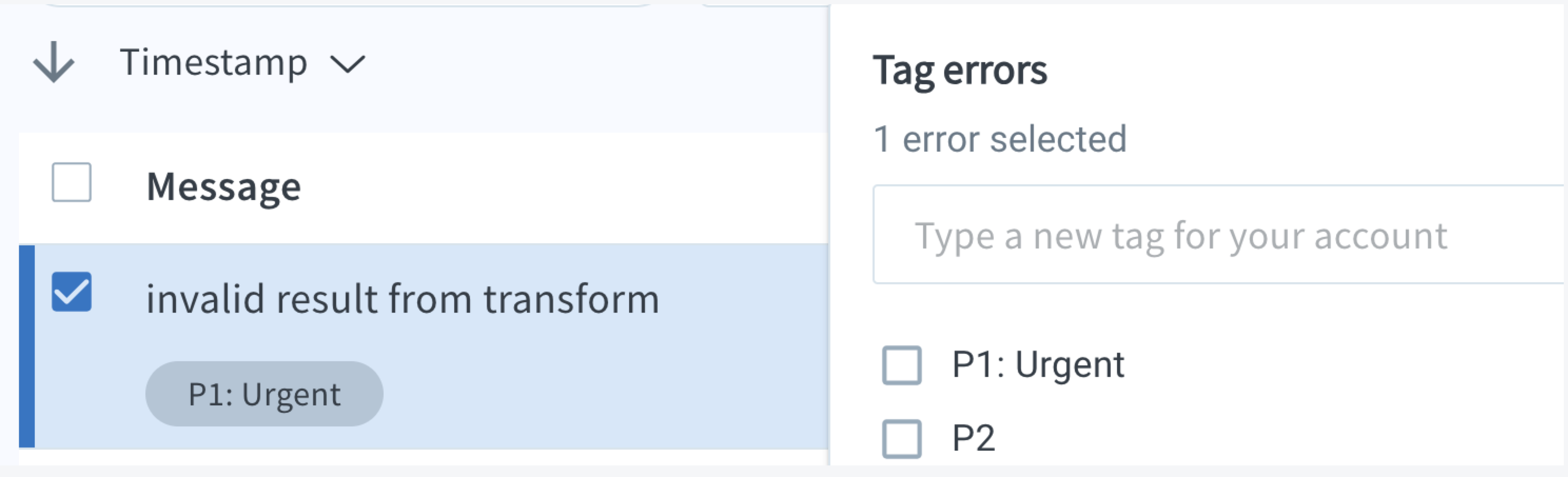Click the unchecked box beside P1: Urgent
1568x477 pixels.
pyautogui.click(x=901, y=364)
